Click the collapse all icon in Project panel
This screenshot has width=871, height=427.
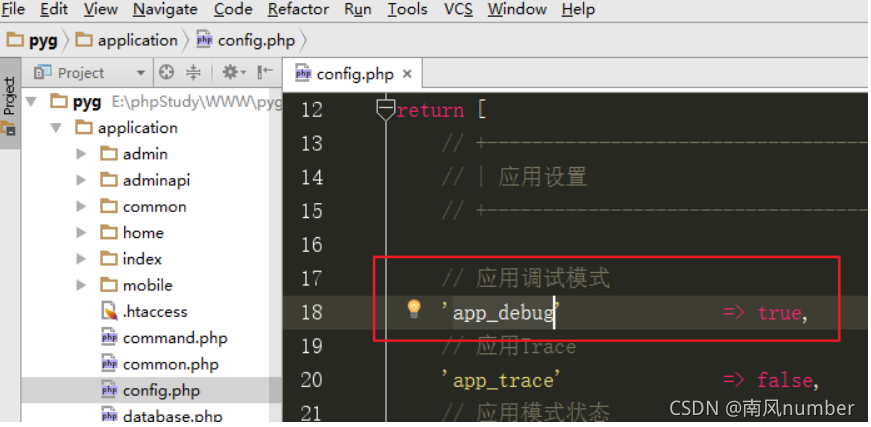click(x=193, y=72)
